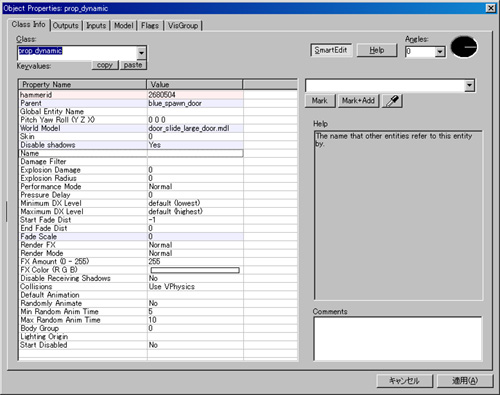The height and width of the screenshot is (395, 500).
Task: Click the 適用(A) apply button
Action: 465,381
